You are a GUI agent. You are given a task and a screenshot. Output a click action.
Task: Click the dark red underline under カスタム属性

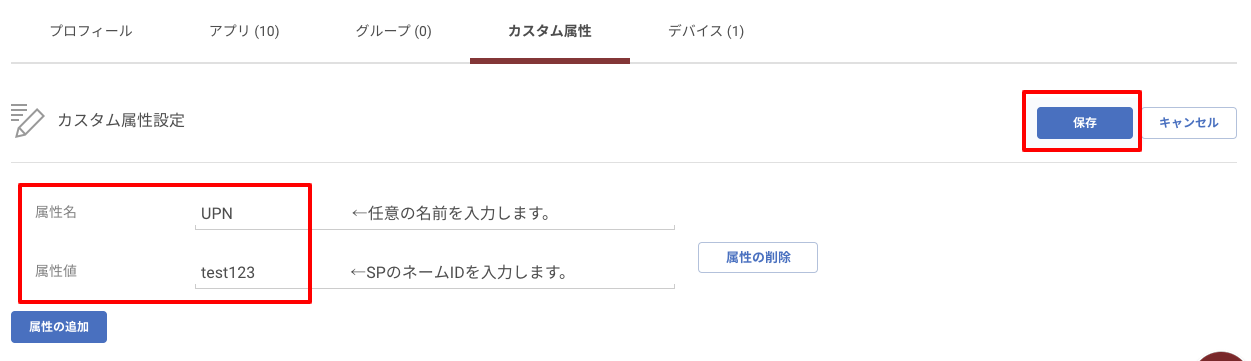click(550, 61)
